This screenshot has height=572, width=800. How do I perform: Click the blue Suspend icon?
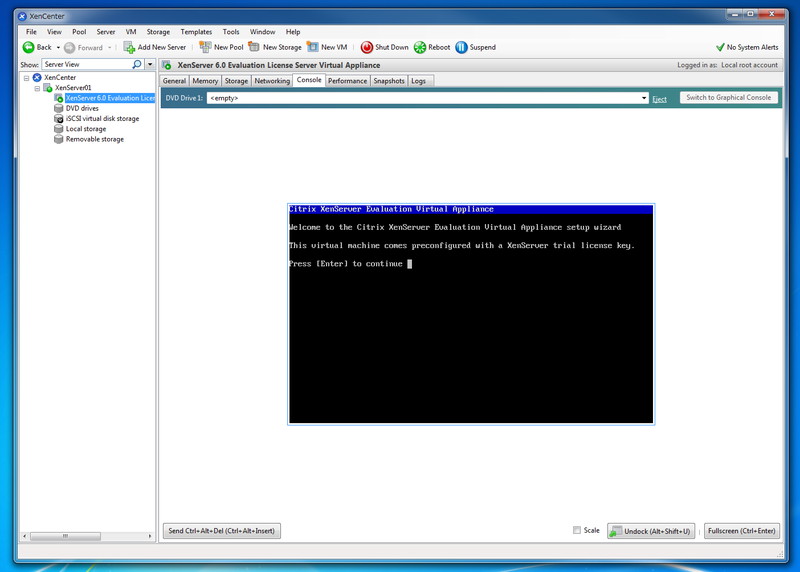click(461, 47)
